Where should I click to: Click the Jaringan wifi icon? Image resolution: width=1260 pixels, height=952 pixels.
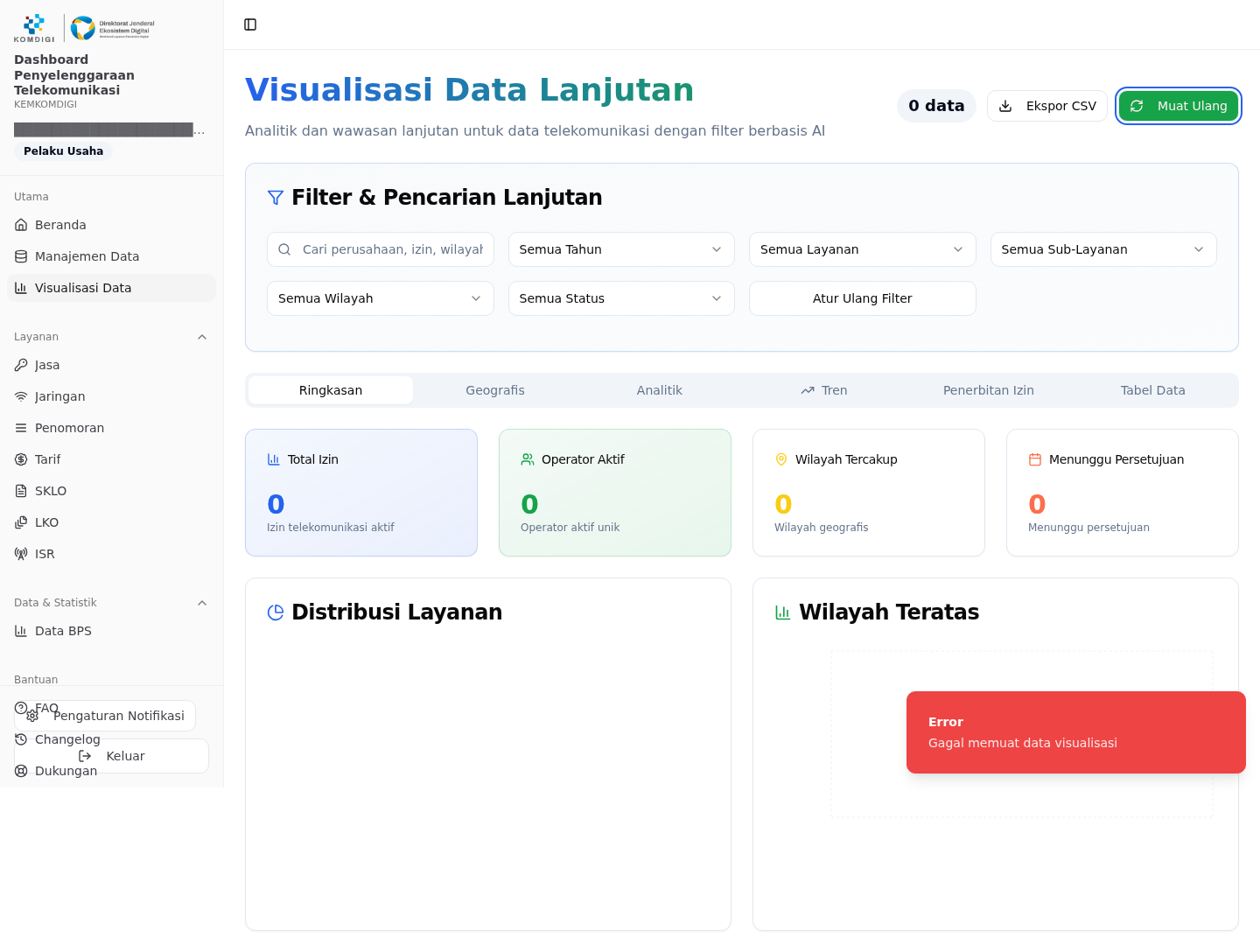coord(21,396)
